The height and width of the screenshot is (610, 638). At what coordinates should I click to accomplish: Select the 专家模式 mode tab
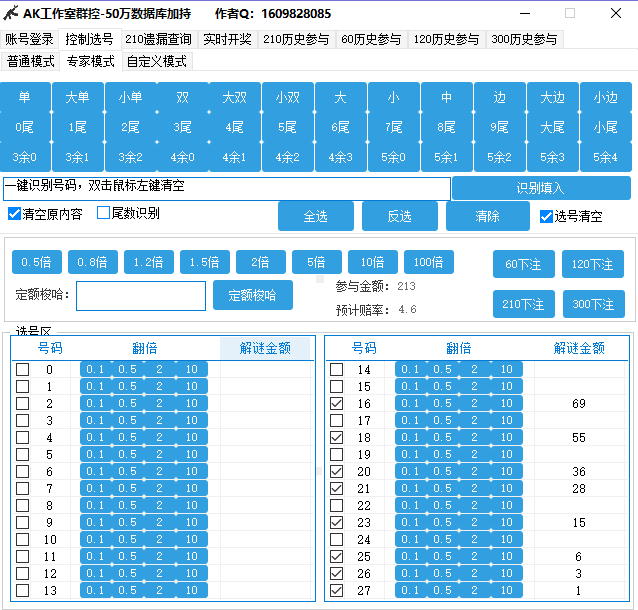(91, 61)
